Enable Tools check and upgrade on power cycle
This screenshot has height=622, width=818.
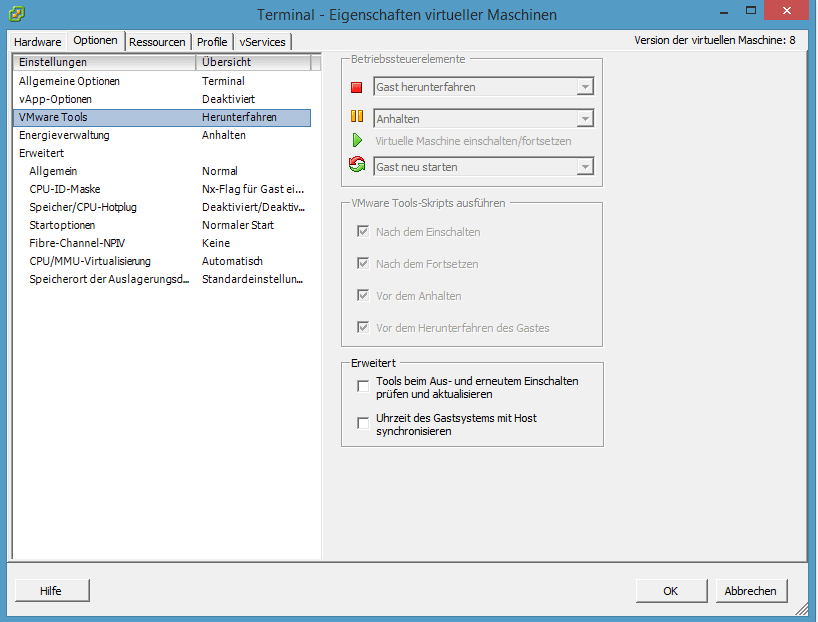pyautogui.click(x=363, y=386)
